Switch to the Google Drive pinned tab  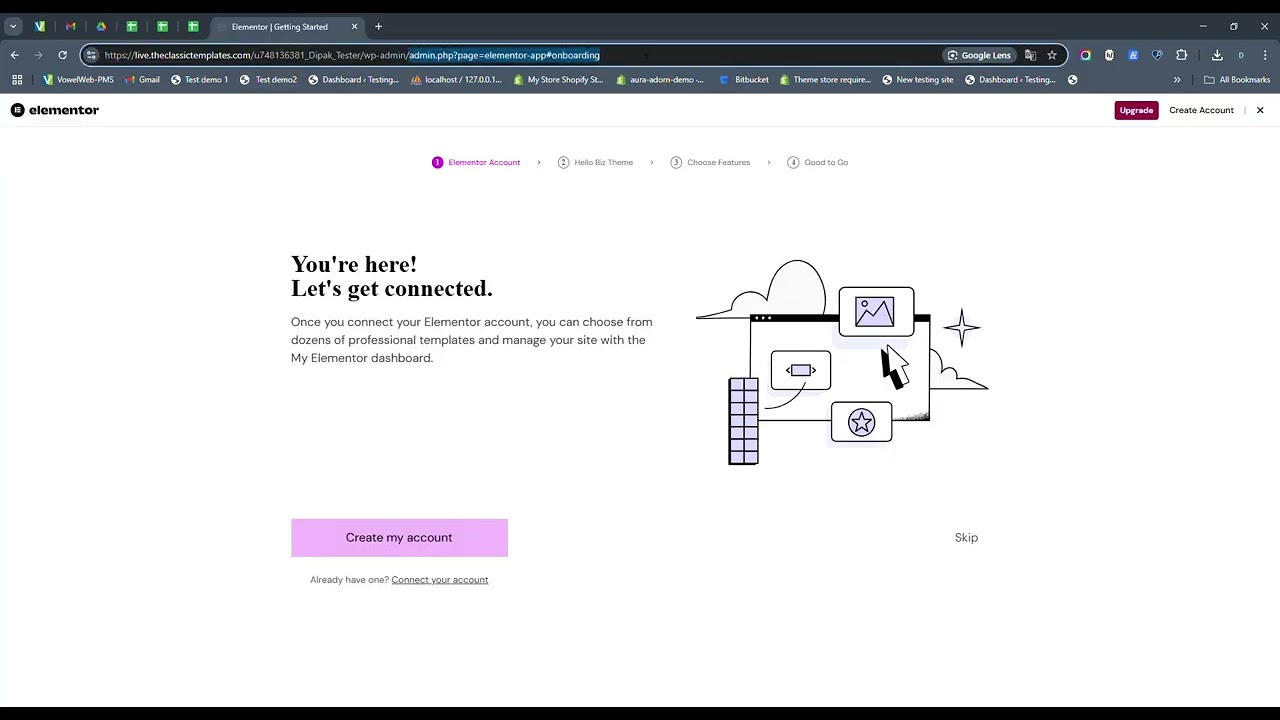click(101, 27)
